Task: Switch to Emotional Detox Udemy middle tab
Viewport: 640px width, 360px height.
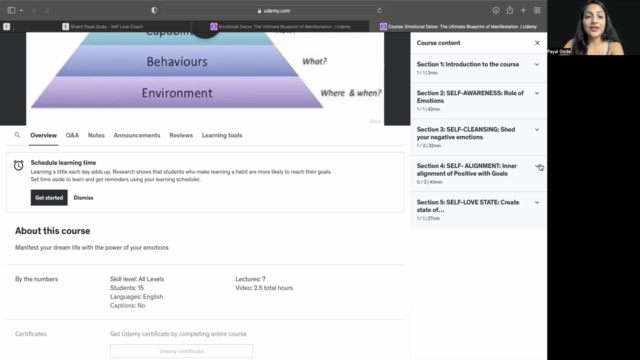Action: [280, 27]
